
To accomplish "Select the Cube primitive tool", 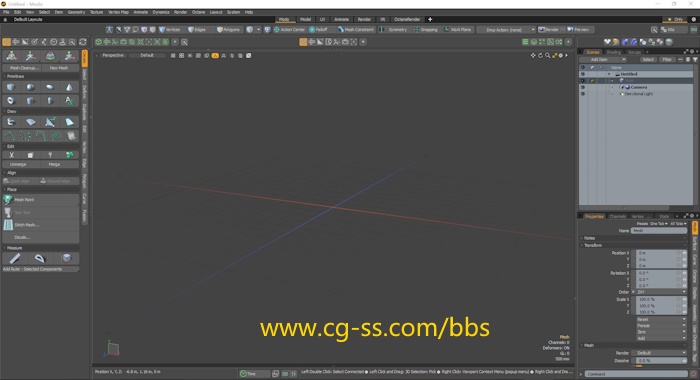I will pyautogui.click(x=11, y=87).
